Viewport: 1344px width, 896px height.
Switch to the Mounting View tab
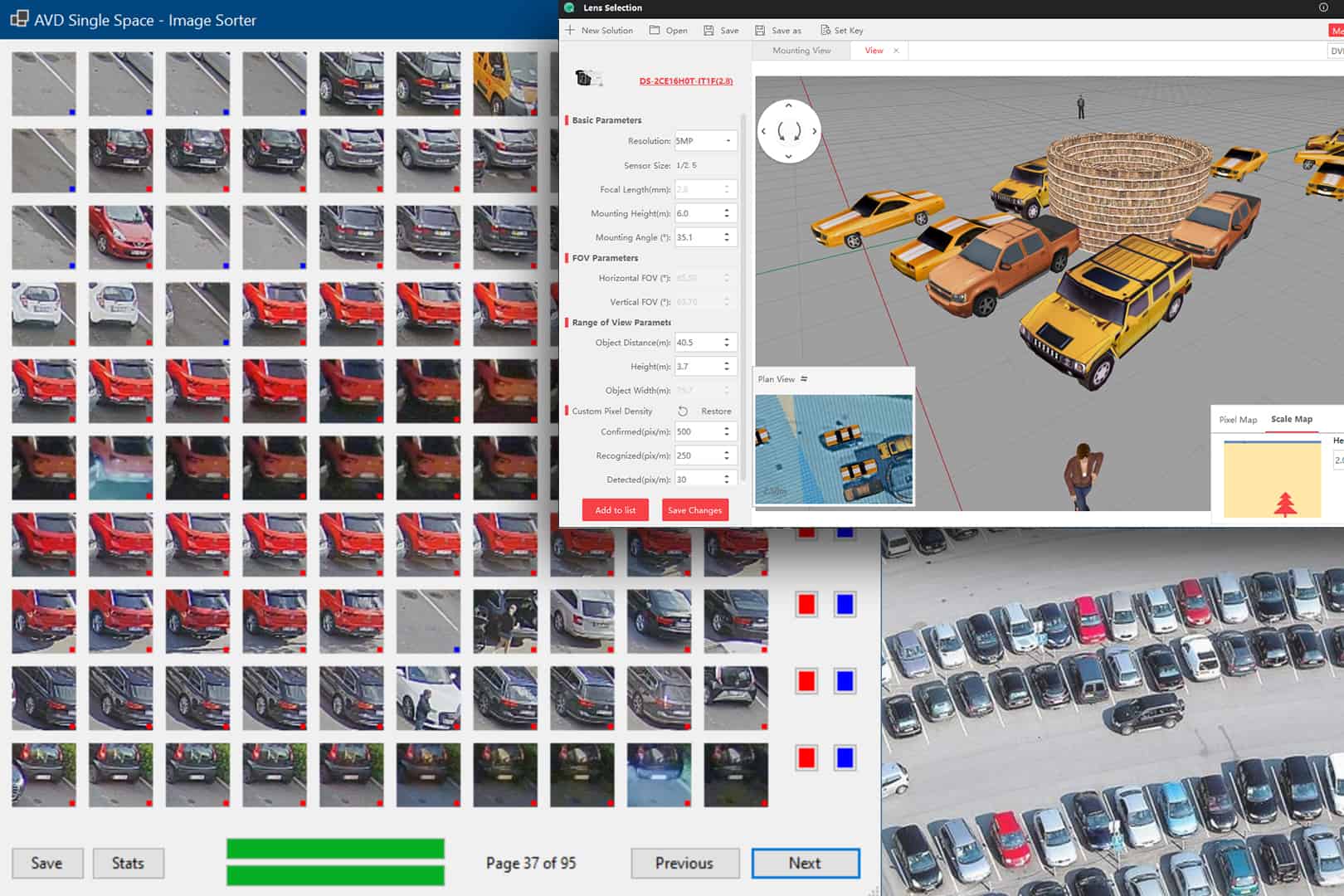click(x=801, y=51)
